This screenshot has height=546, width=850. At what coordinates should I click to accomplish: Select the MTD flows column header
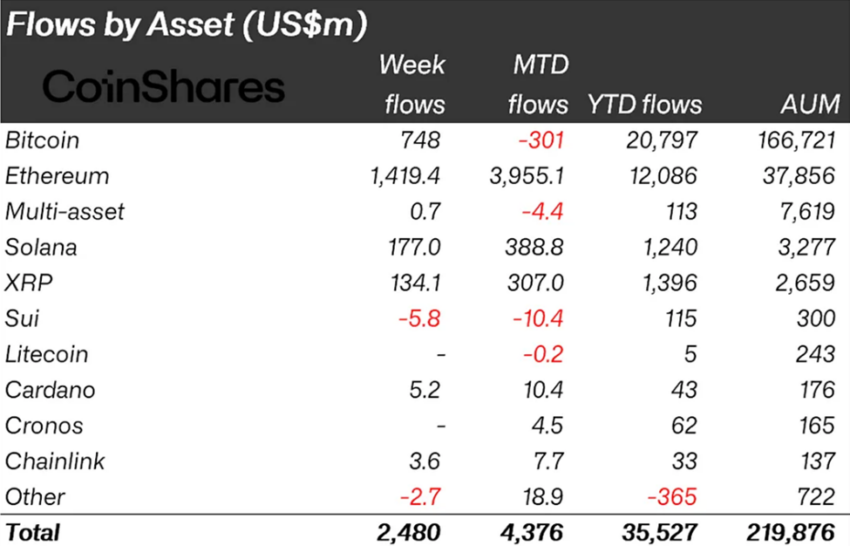pos(537,85)
